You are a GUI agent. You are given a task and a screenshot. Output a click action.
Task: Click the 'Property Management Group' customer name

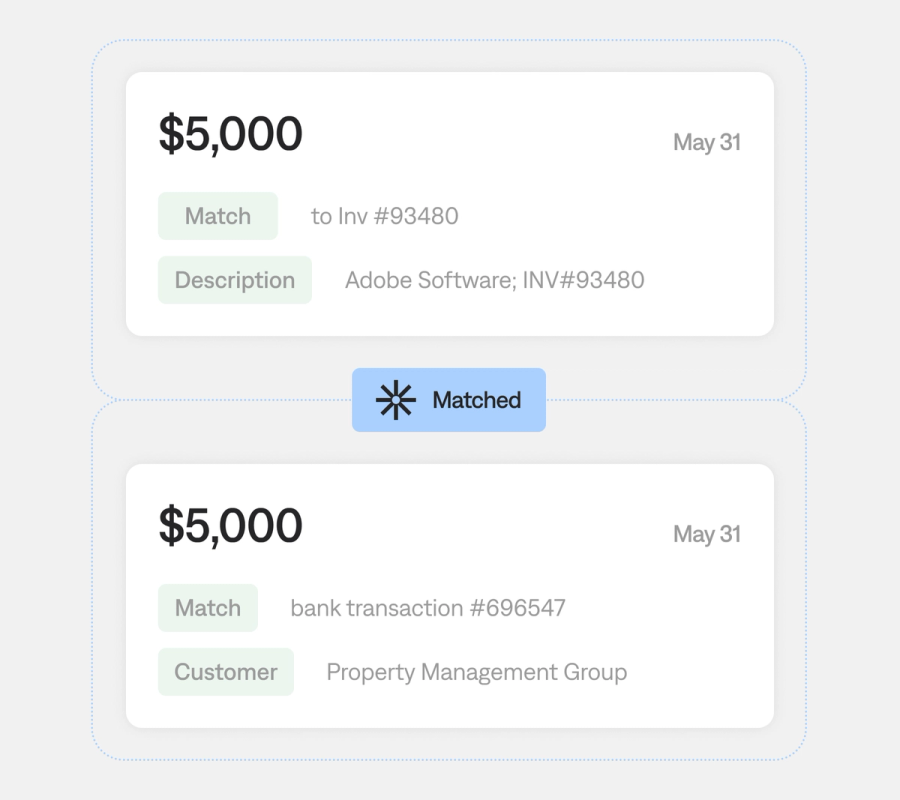[476, 672]
